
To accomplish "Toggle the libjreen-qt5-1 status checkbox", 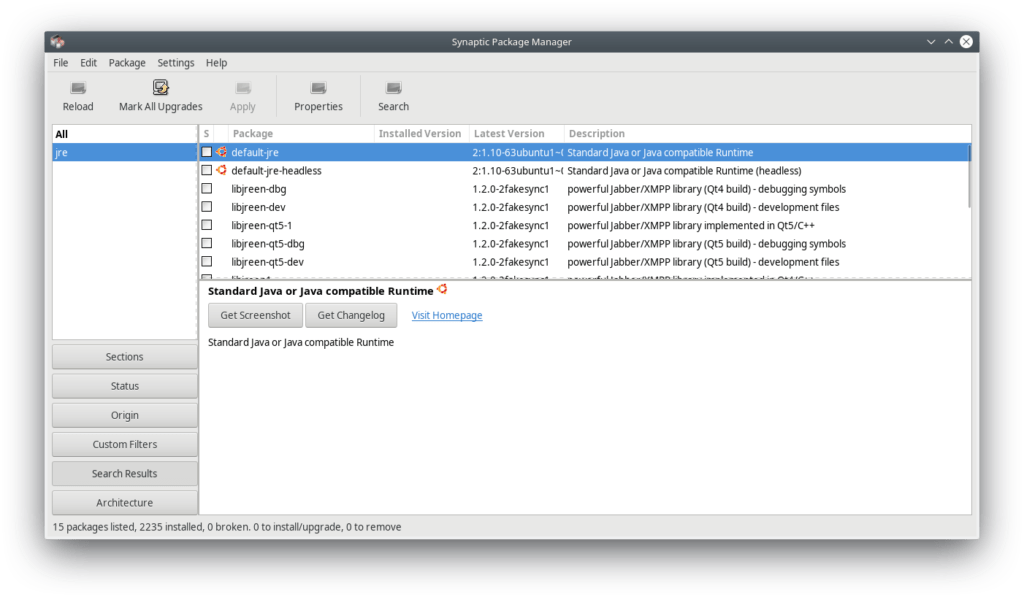I will [x=207, y=225].
